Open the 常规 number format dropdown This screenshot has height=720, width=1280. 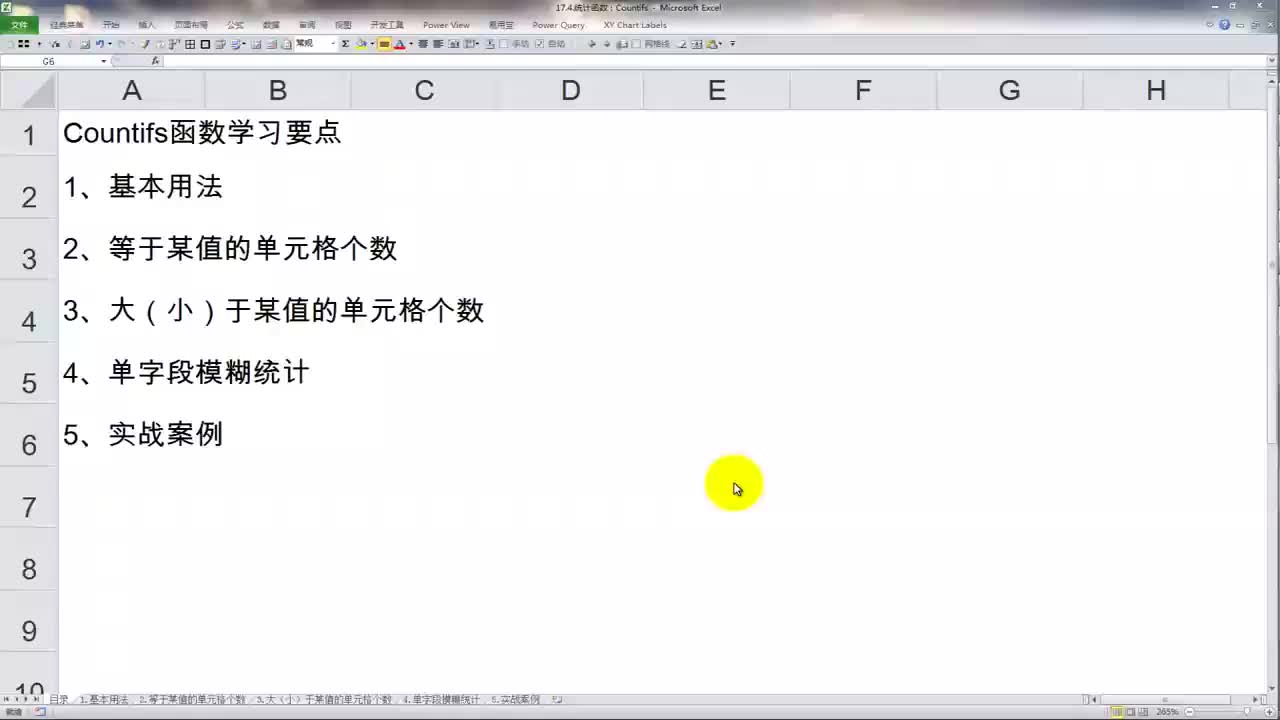pos(333,44)
